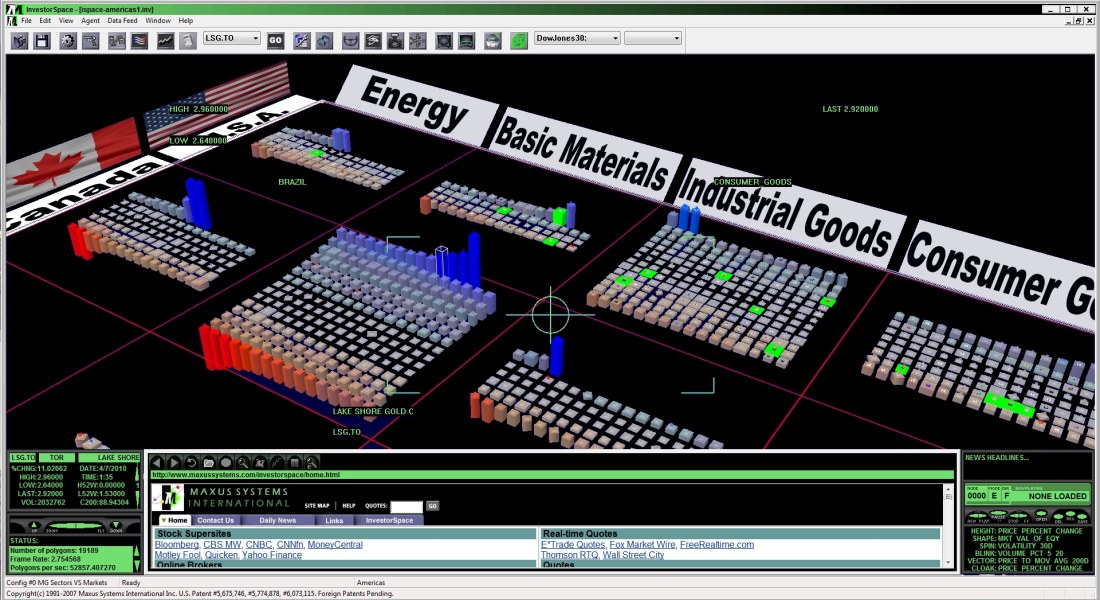Click the BRAZIL label in the 3D view
This screenshot has height=600, width=1100.
pyautogui.click(x=292, y=182)
